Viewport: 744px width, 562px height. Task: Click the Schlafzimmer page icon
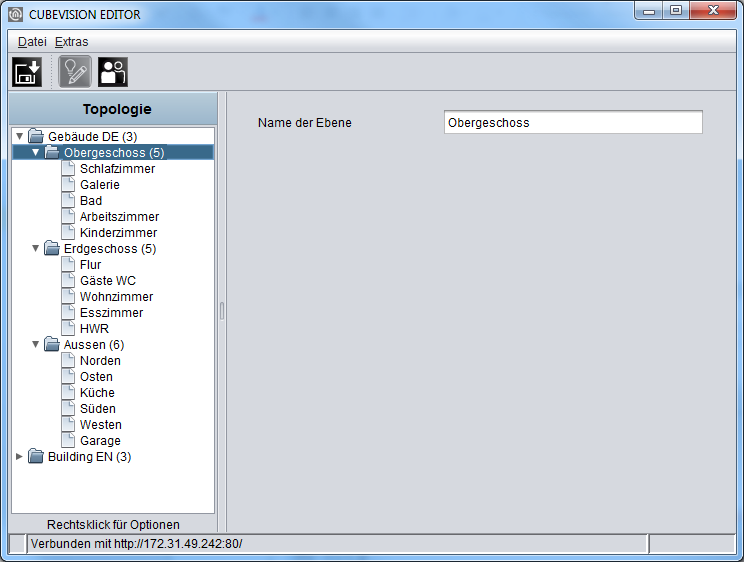pos(68,169)
